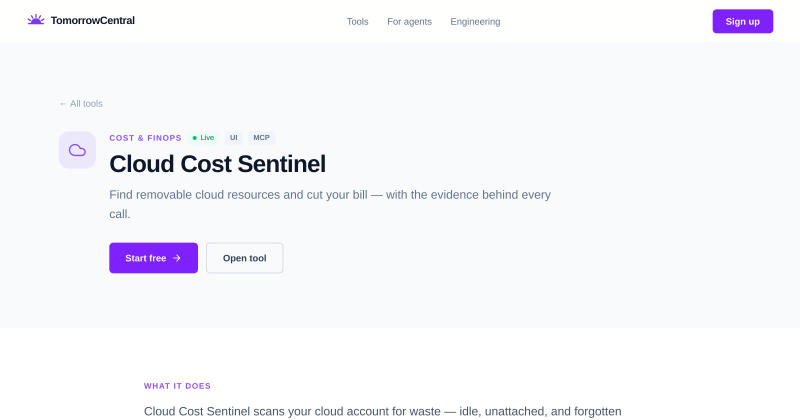Viewport: 800px width, 420px height.
Task: Click the TomorrowCentral brand name
Action: pyautogui.click(x=92, y=20)
